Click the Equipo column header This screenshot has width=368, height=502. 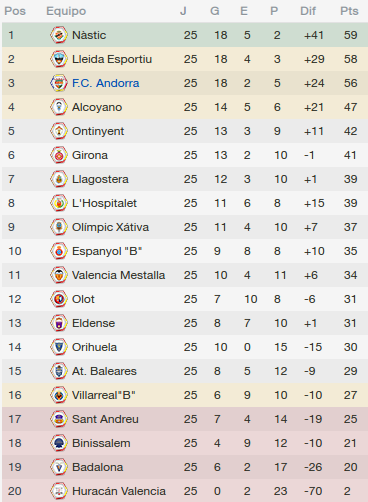pos(66,11)
